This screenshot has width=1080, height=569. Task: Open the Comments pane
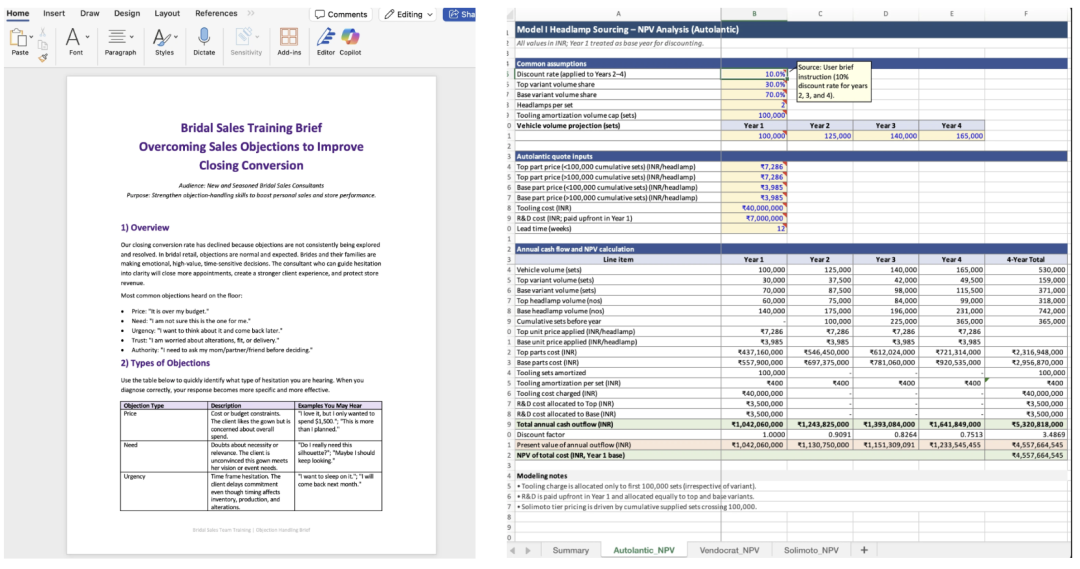[x=340, y=14]
